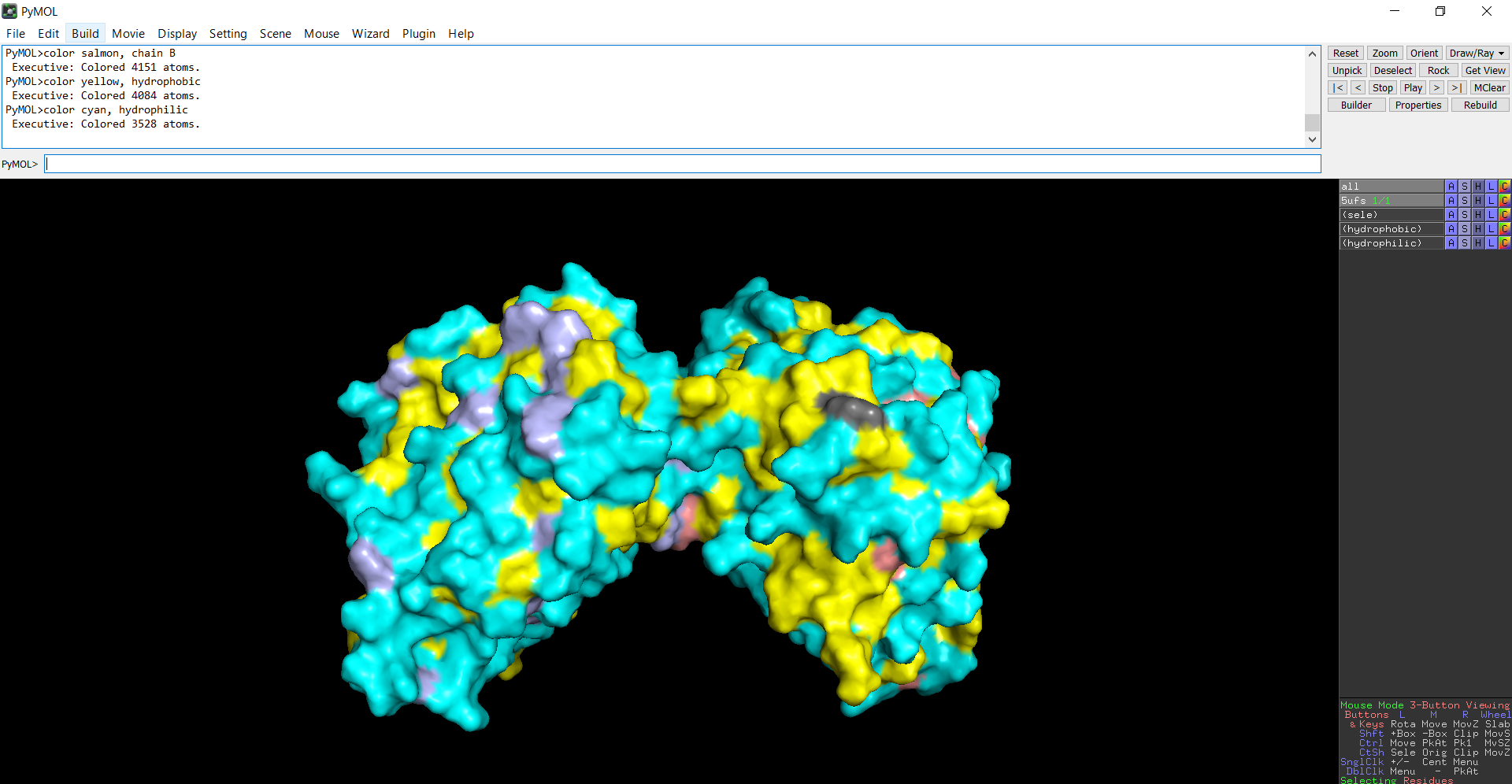
Task: Toggle visibility of the 5ufs object
Action: coord(1392,201)
